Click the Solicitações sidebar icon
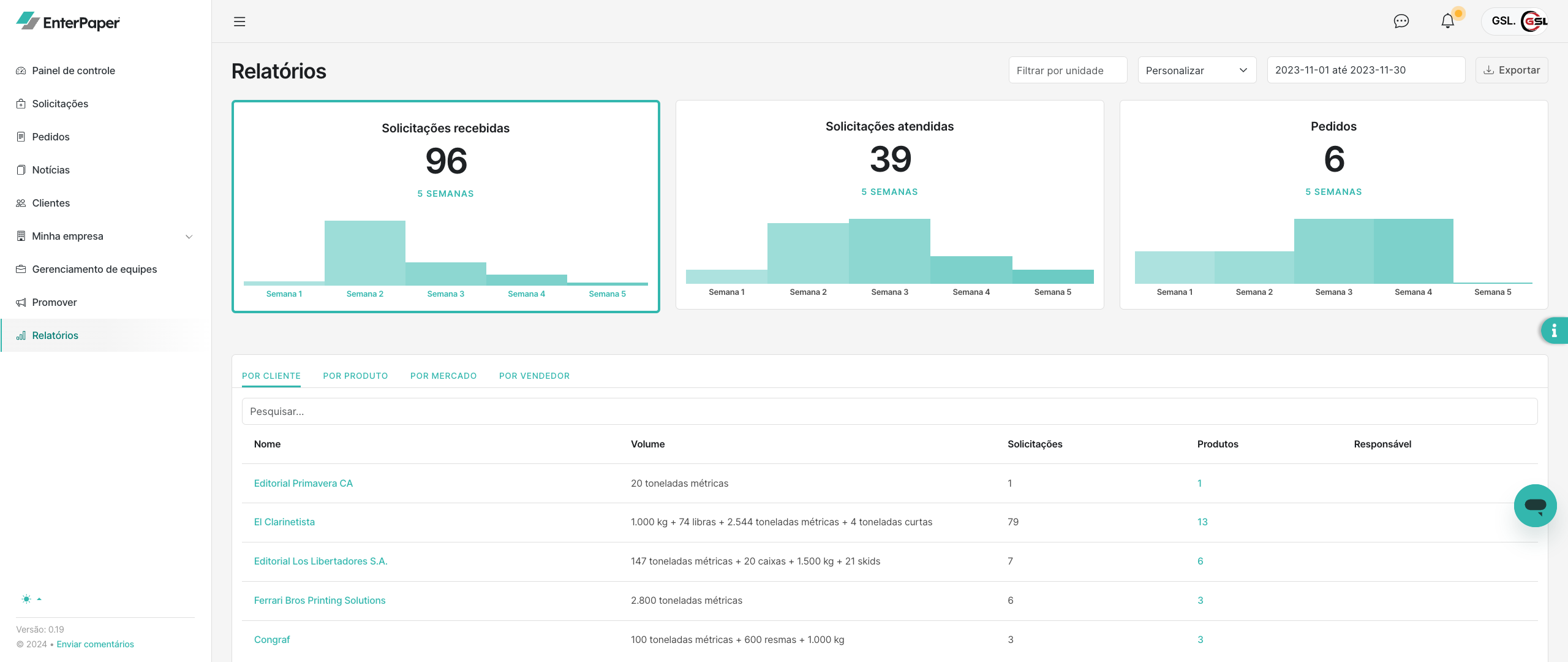The height and width of the screenshot is (662, 1568). tap(21, 104)
